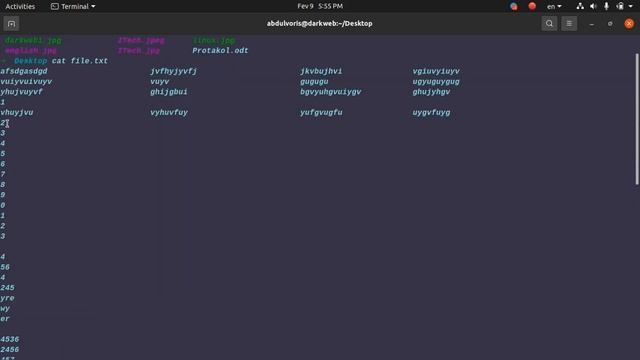Open Activities overview
The height and width of the screenshot is (360, 640).
[20, 7]
